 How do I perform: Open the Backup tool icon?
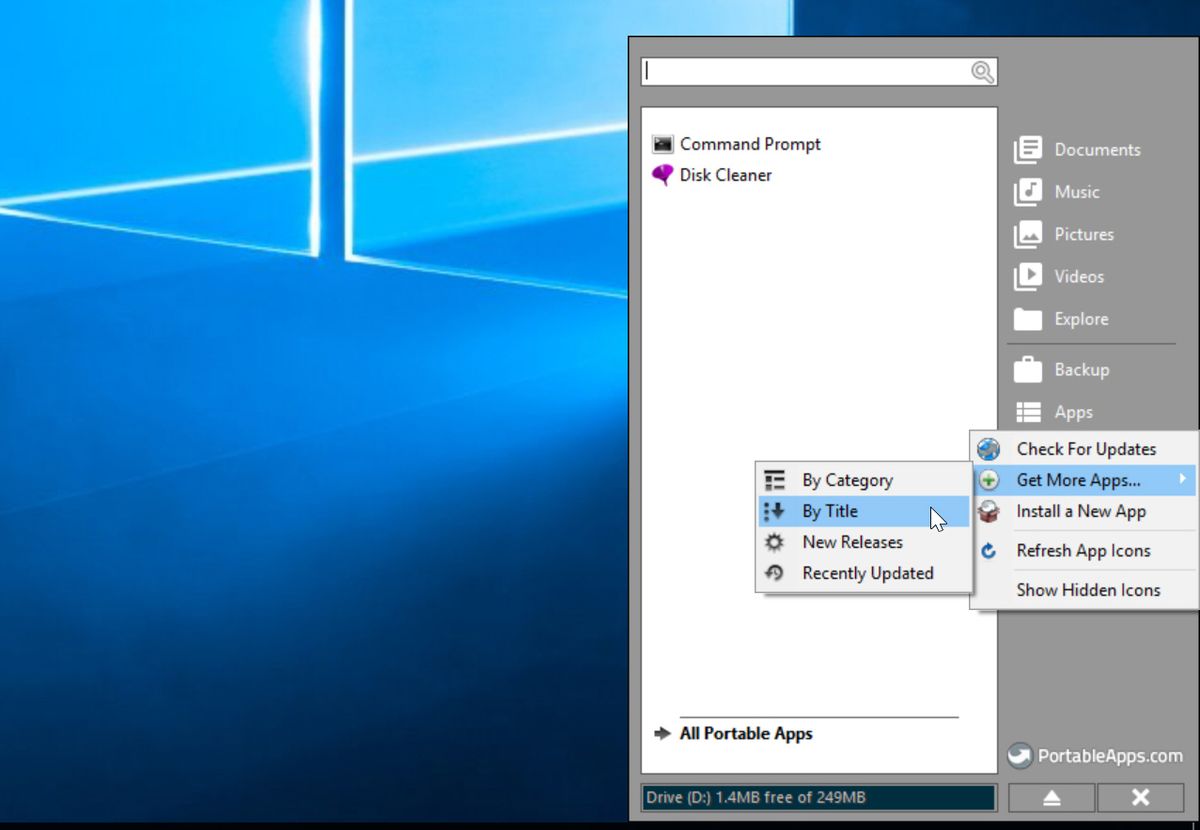1028,369
